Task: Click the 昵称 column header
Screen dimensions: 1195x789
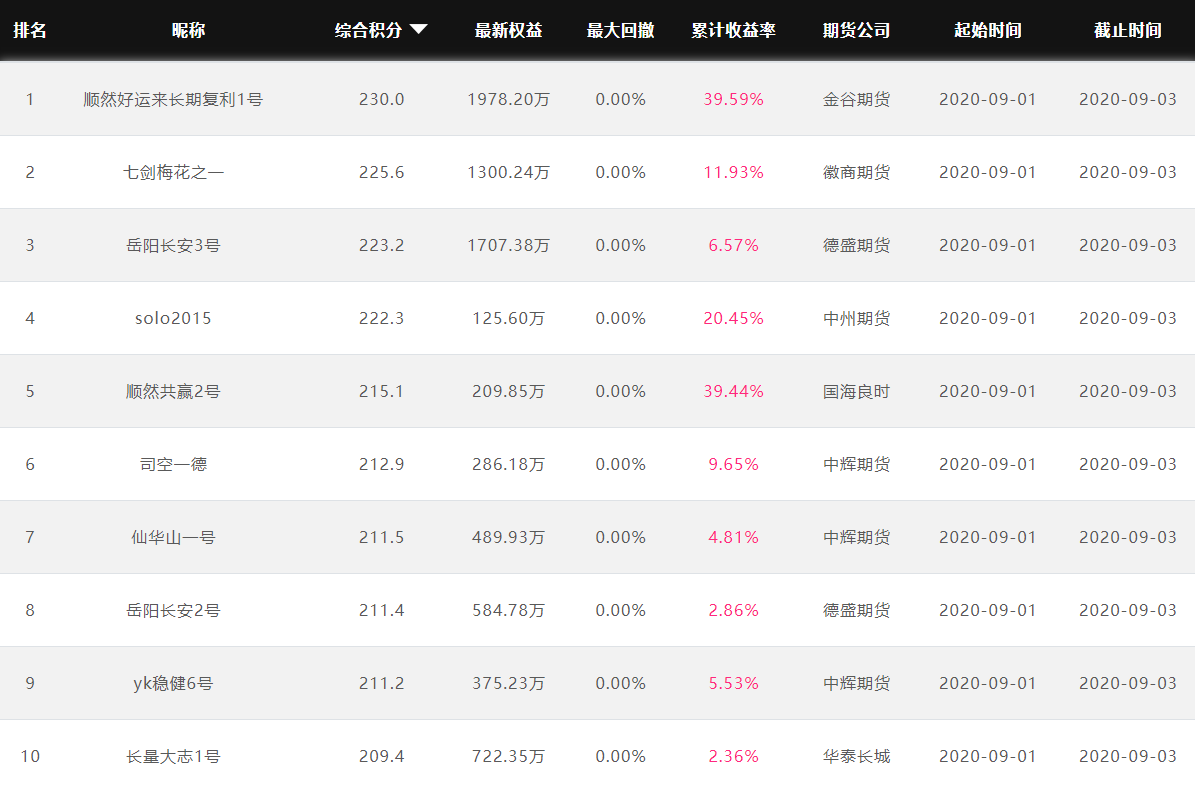Action: point(188,30)
